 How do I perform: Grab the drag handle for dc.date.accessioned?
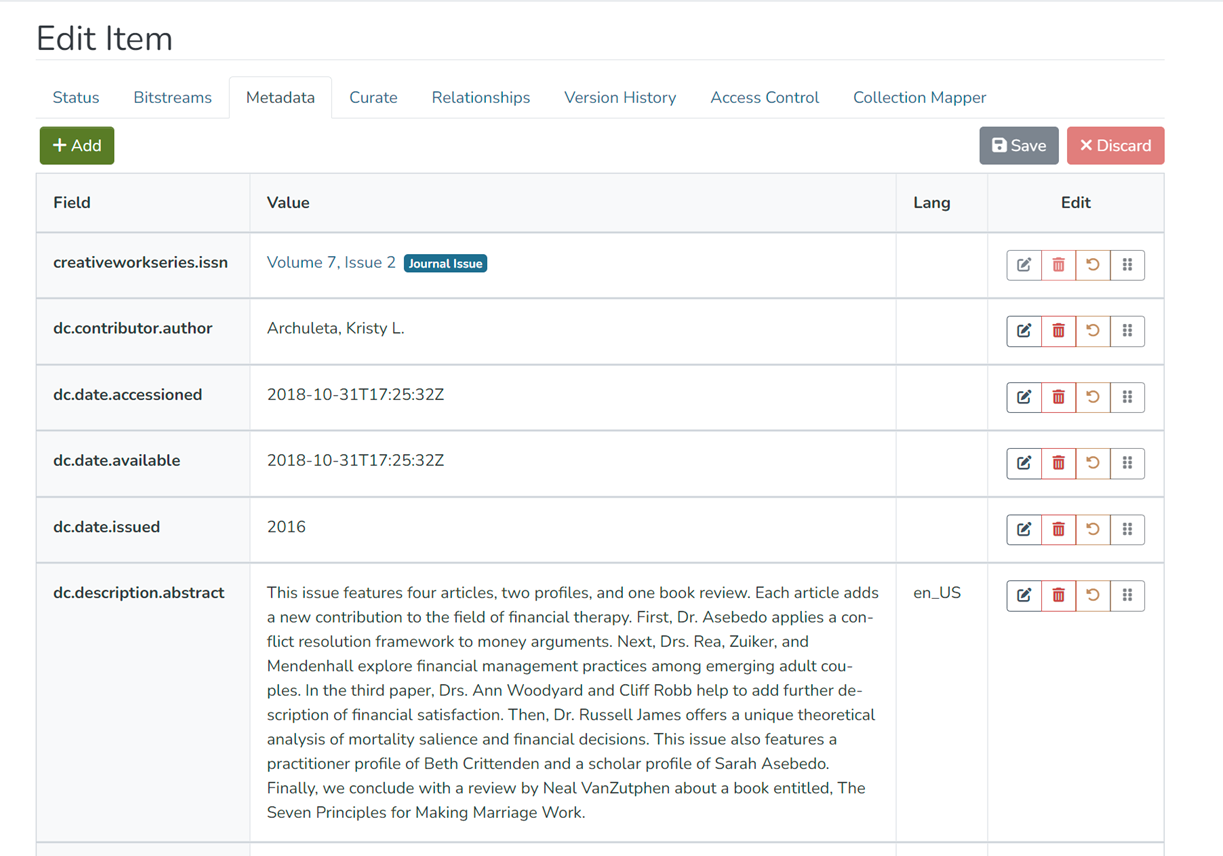1127,396
